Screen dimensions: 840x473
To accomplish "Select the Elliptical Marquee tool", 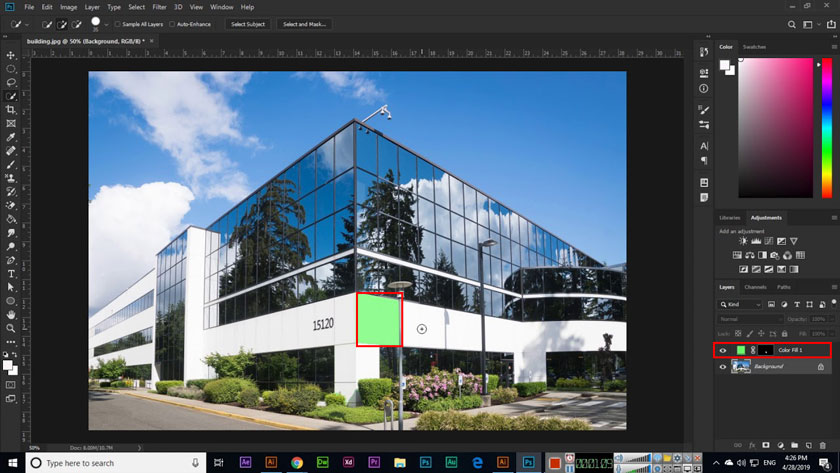I will tap(10, 69).
